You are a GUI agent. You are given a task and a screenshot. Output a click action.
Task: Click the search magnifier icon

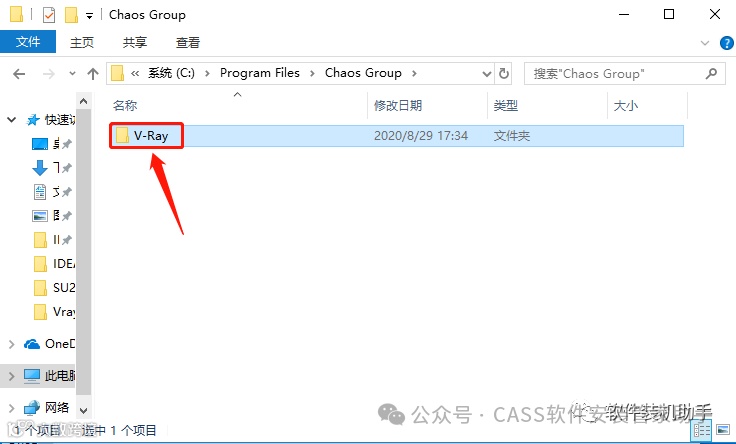coord(712,73)
